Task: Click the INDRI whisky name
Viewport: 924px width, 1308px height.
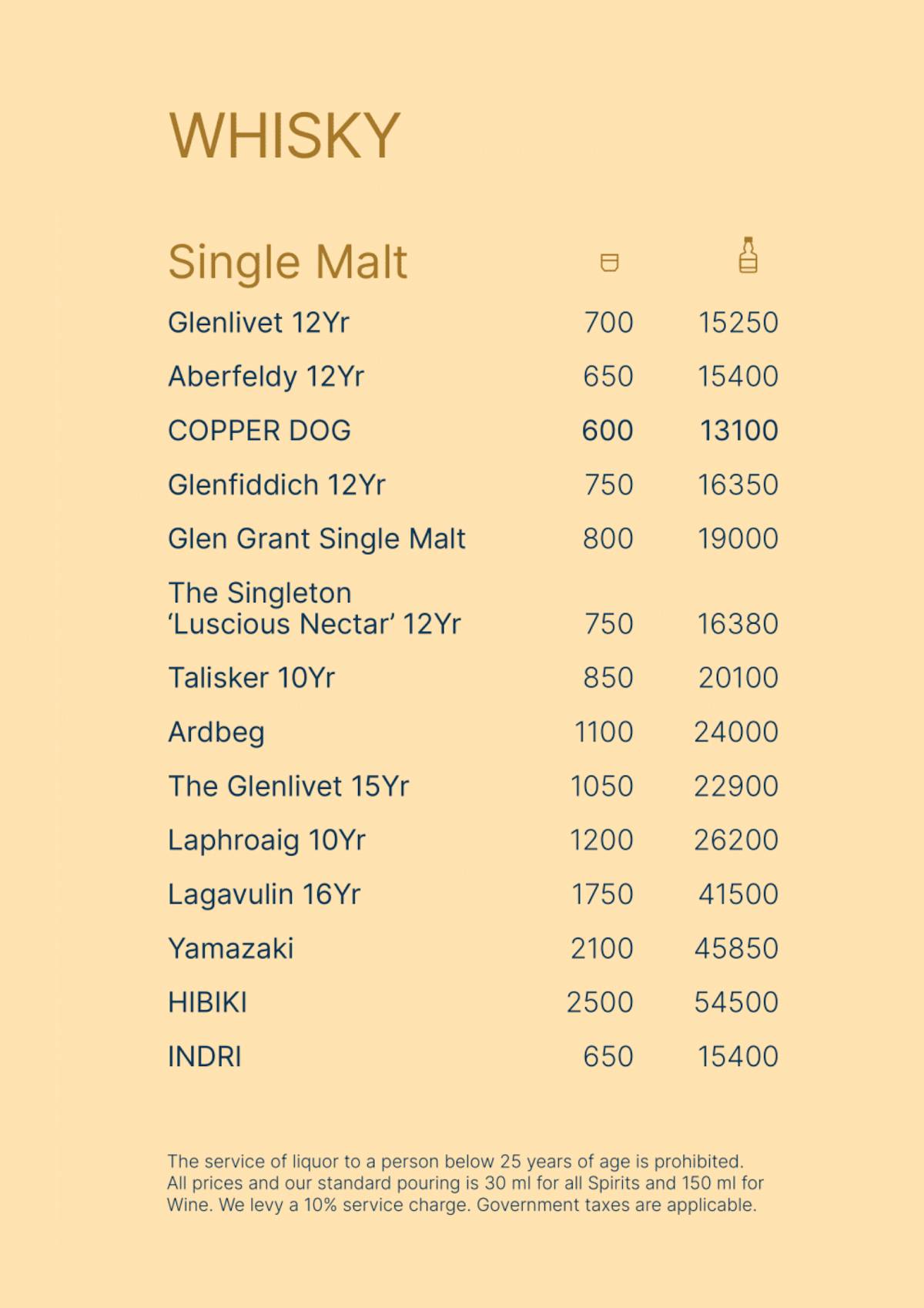Action: [204, 1056]
